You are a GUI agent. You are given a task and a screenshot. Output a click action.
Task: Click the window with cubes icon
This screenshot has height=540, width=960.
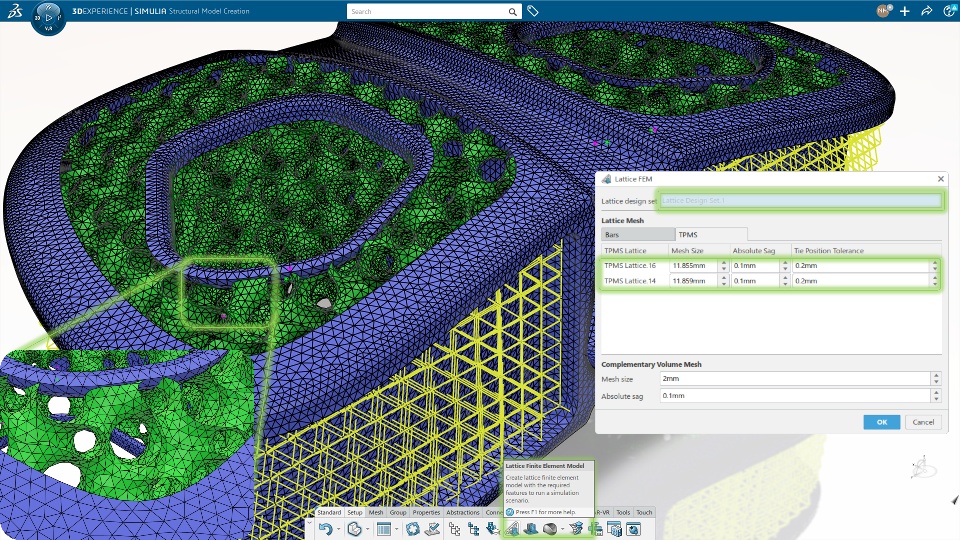pos(614,529)
